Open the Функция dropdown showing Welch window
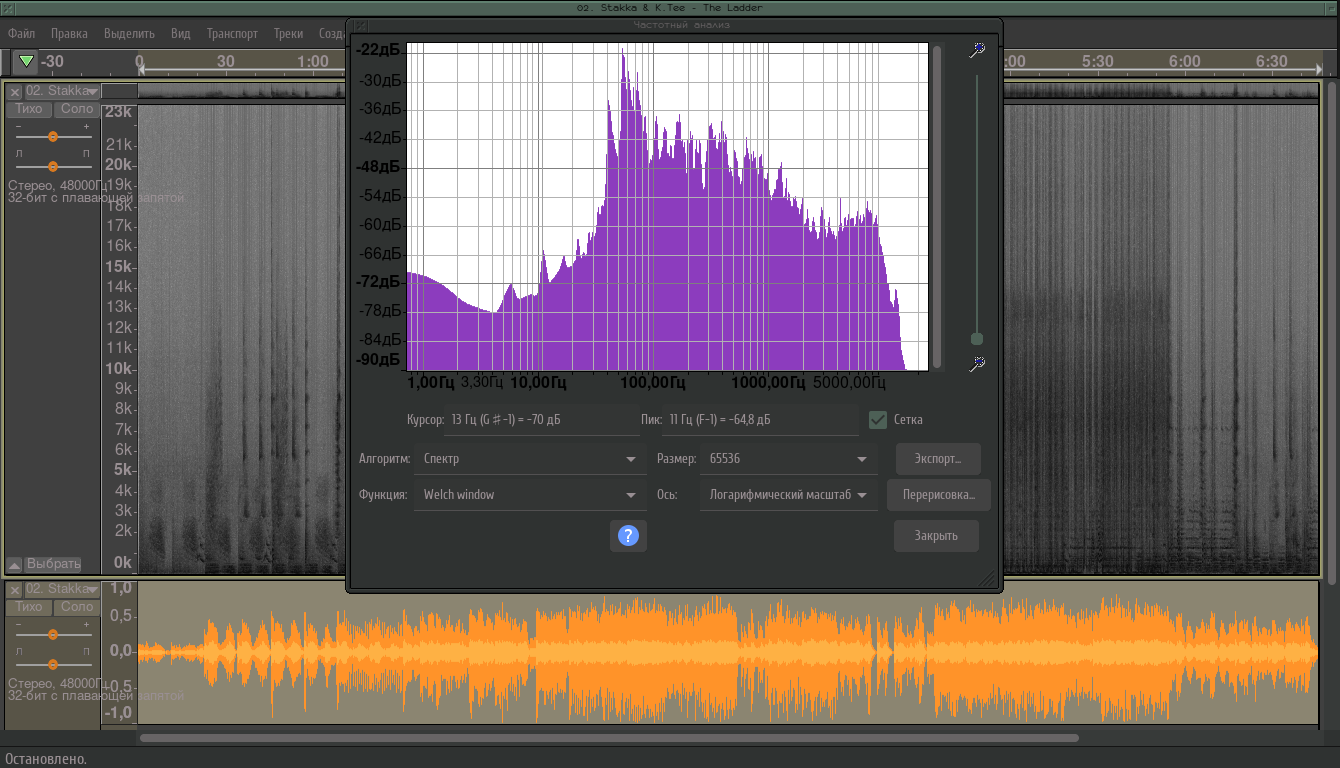This screenshot has width=1340, height=768. tap(531, 495)
